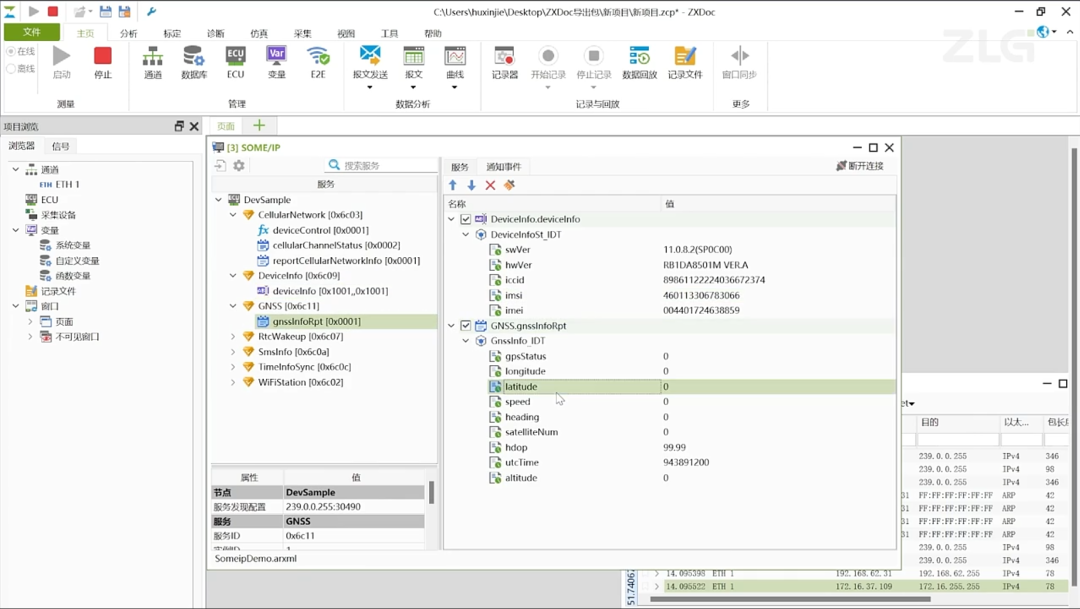Click the wrench tool icon in title bar
Image resolution: width=1080 pixels, height=609 pixels.
pyautogui.click(x=152, y=12)
